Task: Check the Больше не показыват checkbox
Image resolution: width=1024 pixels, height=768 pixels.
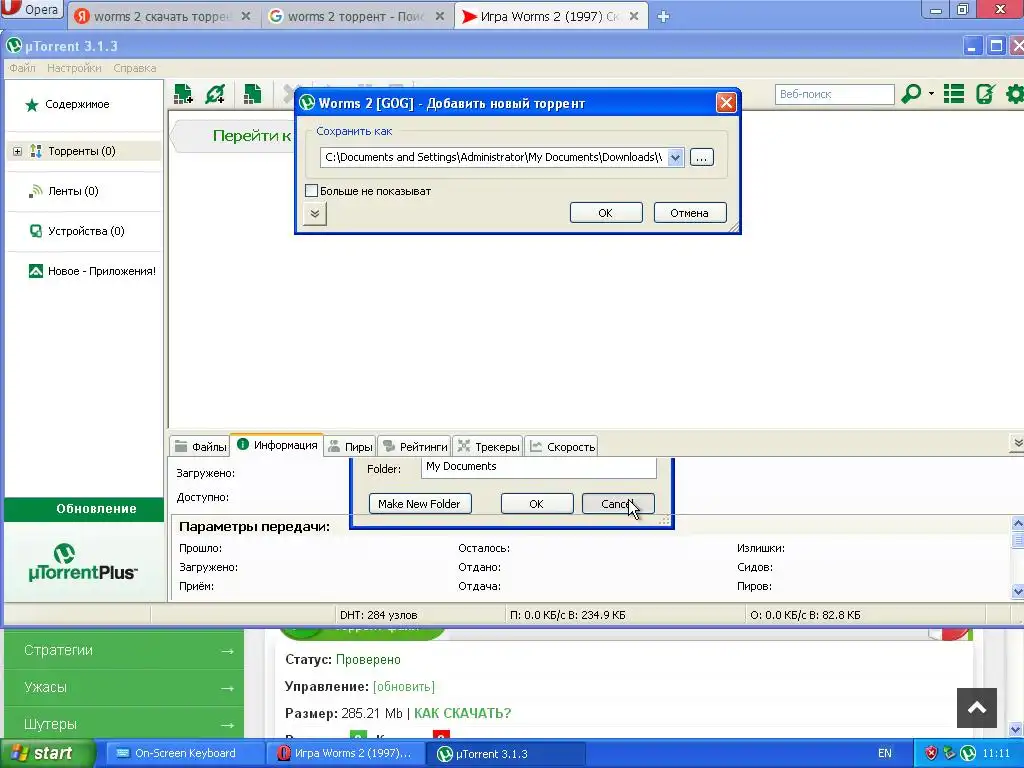Action: click(312, 191)
